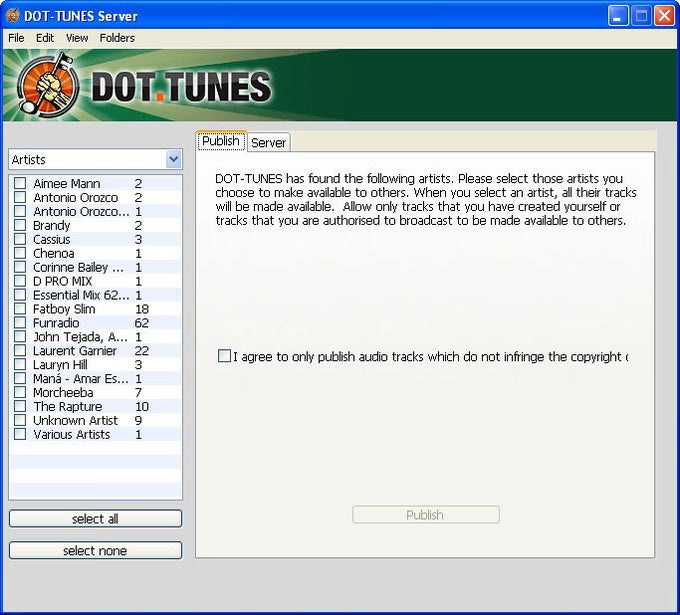680x615 pixels.
Task: Agree to copyright terms checkbox
Action: tap(224, 356)
